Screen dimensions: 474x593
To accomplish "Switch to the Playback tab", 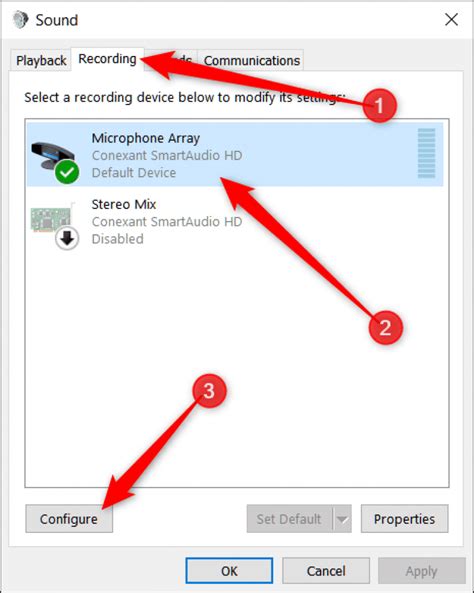I will pyautogui.click(x=41, y=61).
